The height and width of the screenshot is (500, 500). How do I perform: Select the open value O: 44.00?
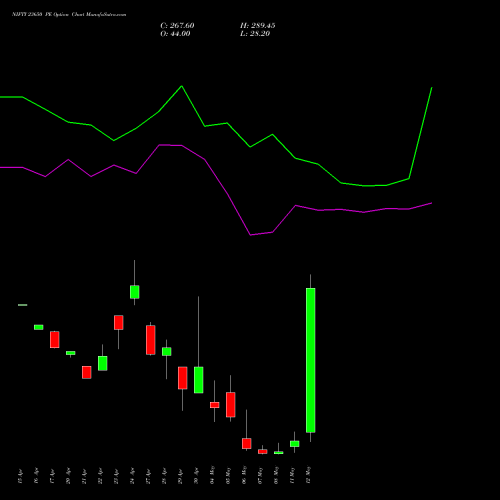175,34
